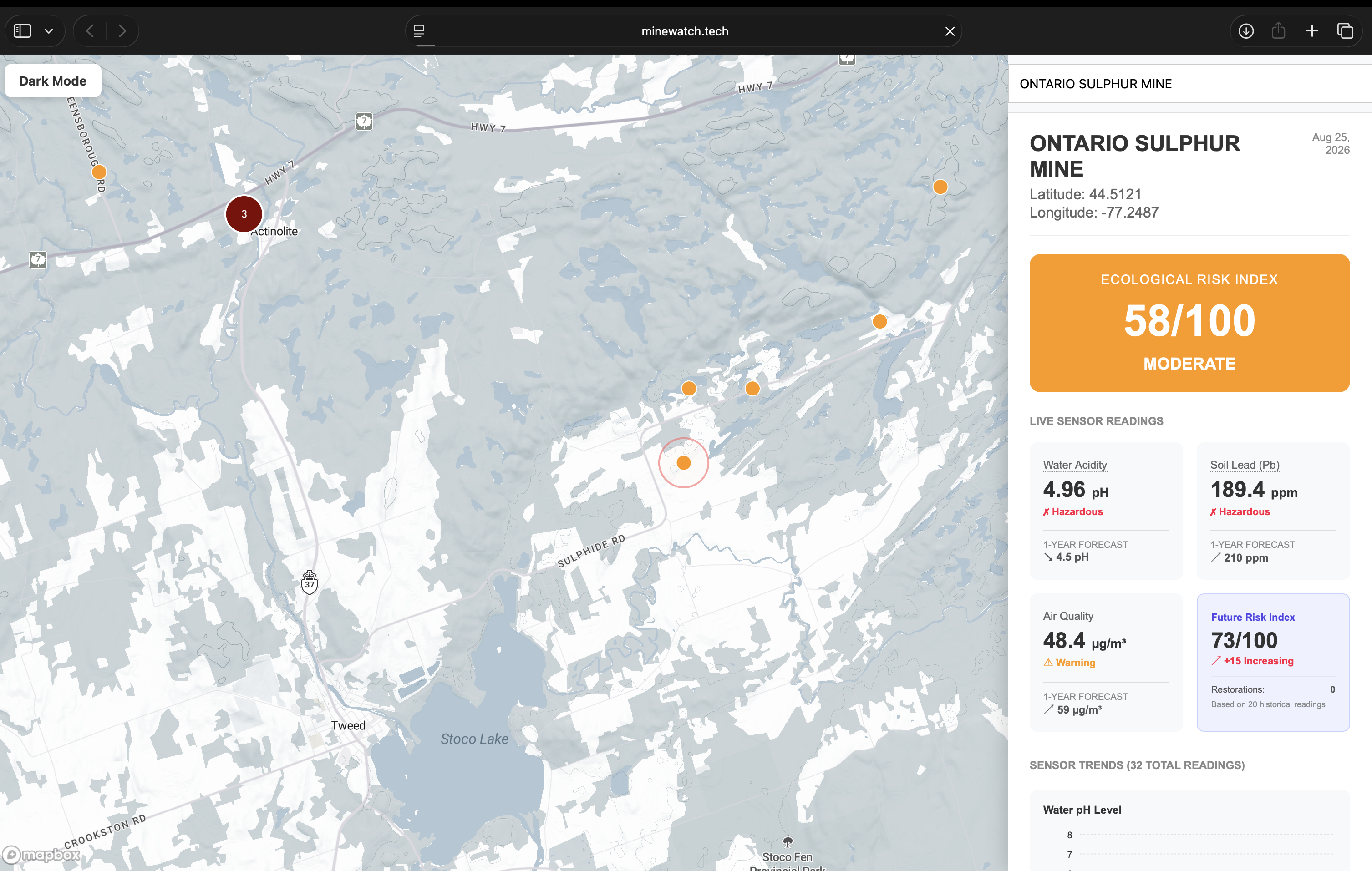This screenshot has width=1372, height=871.
Task: Click the Water Acidity label
Action: 1075,465
